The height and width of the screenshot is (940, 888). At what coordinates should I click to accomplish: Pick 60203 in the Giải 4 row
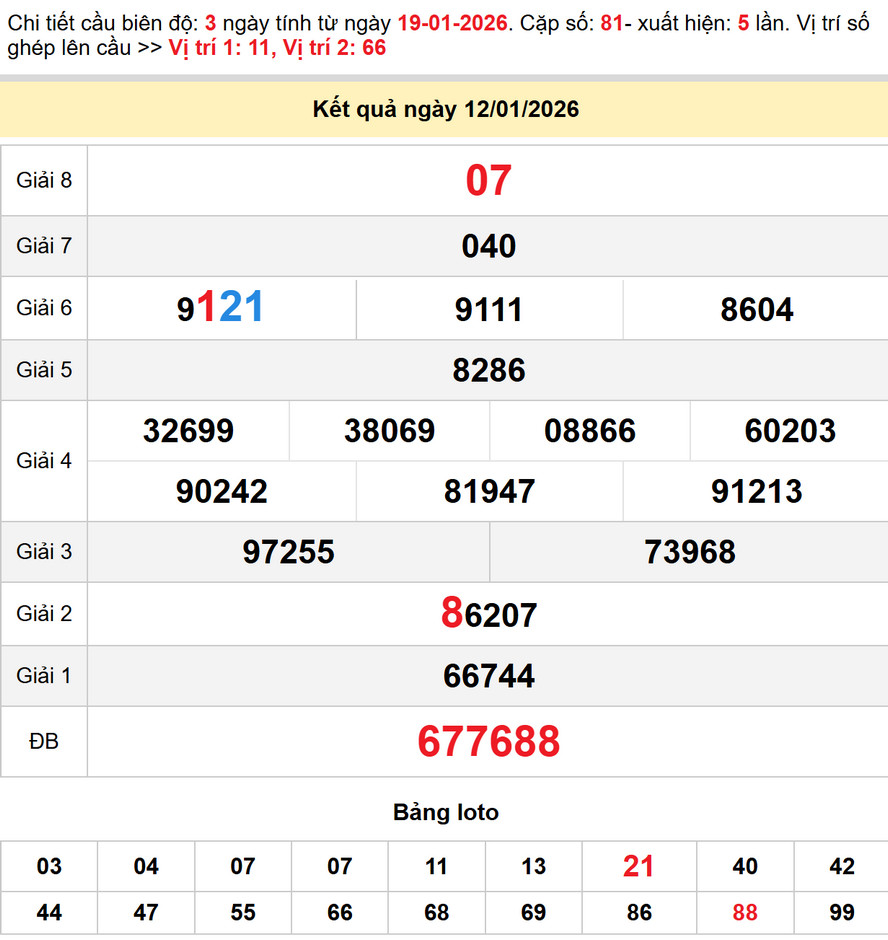(x=789, y=431)
